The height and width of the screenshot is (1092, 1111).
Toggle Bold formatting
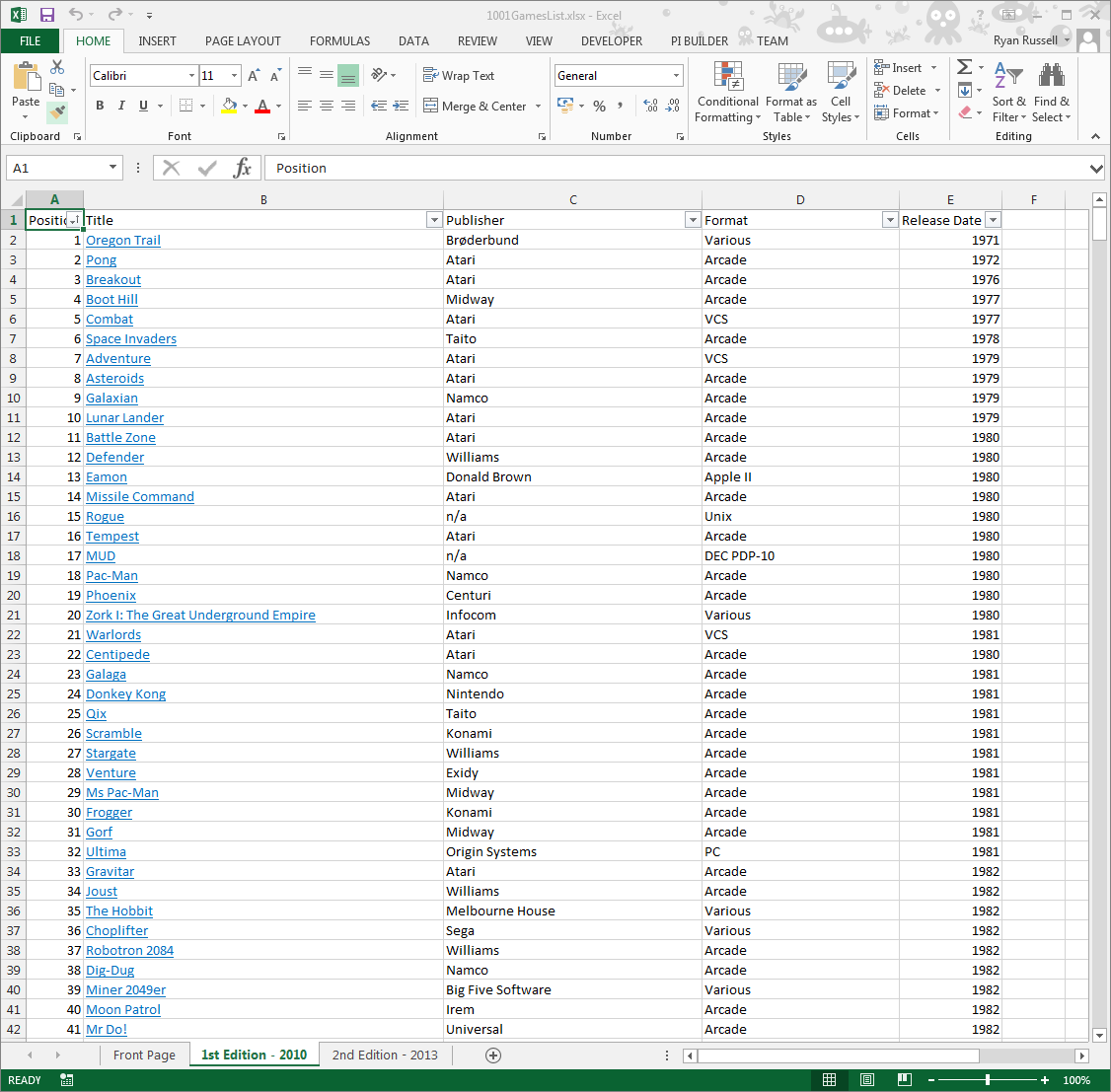pos(100,106)
